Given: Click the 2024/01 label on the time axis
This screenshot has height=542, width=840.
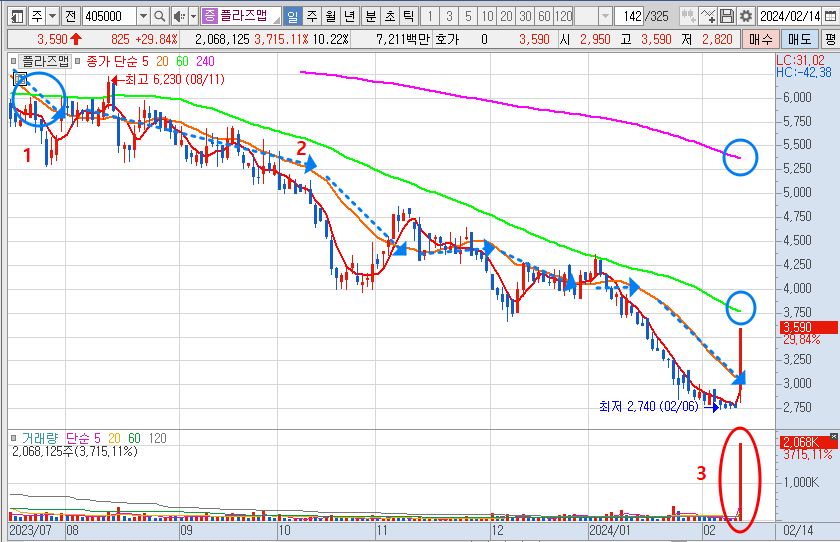Looking at the screenshot, I should [610, 531].
